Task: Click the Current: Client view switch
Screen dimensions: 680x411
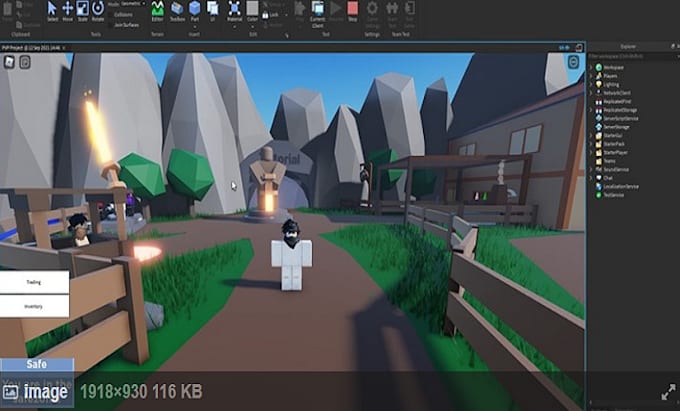Action: [x=317, y=13]
